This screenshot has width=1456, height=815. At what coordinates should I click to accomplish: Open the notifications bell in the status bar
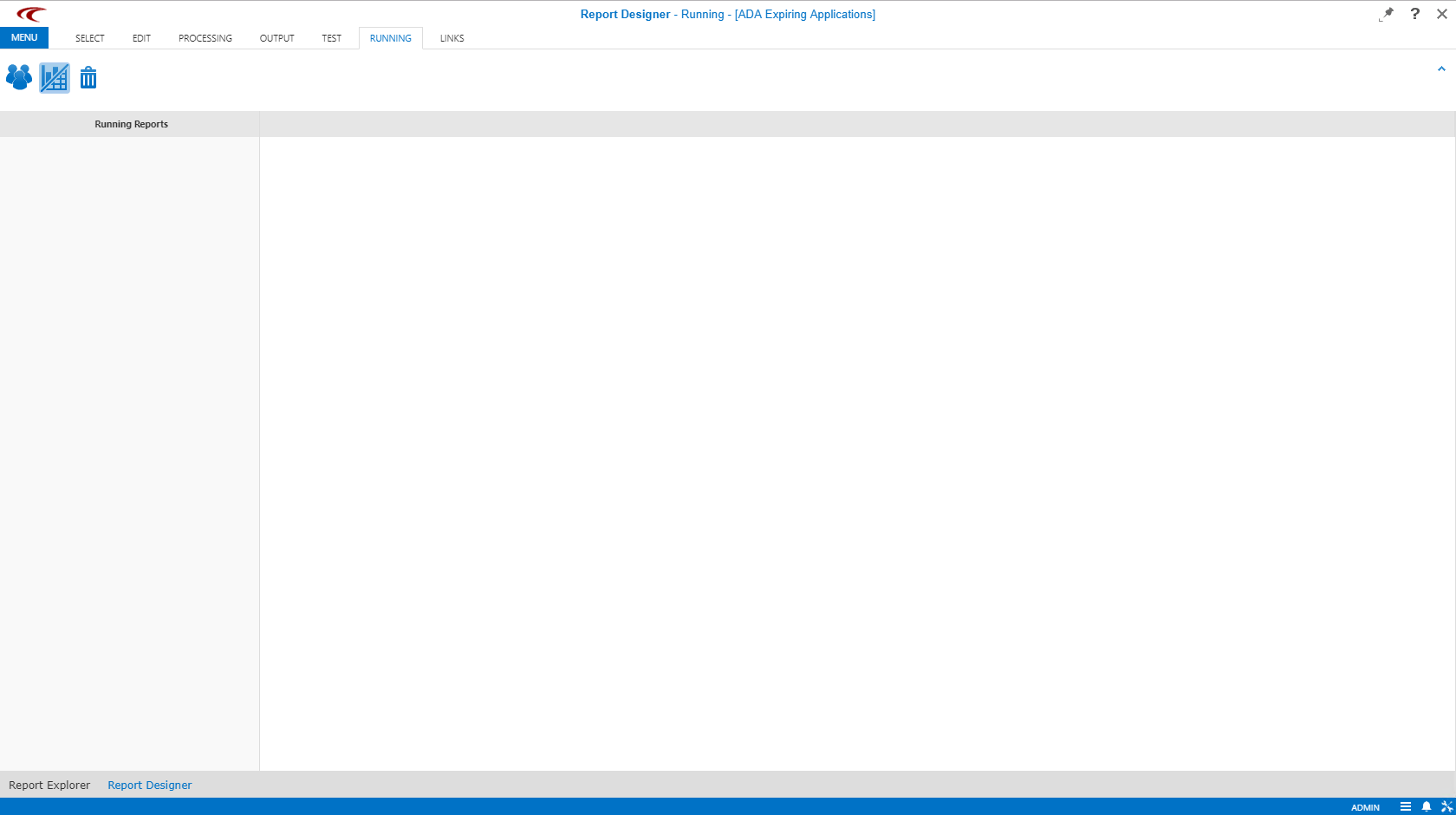(x=1427, y=806)
